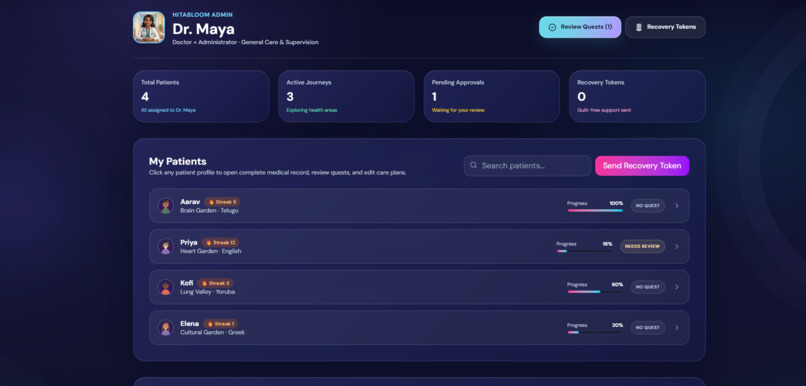The height and width of the screenshot is (386, 806).
Task: Click Priya's 18% progress bar
Action: tap(584, 251)
